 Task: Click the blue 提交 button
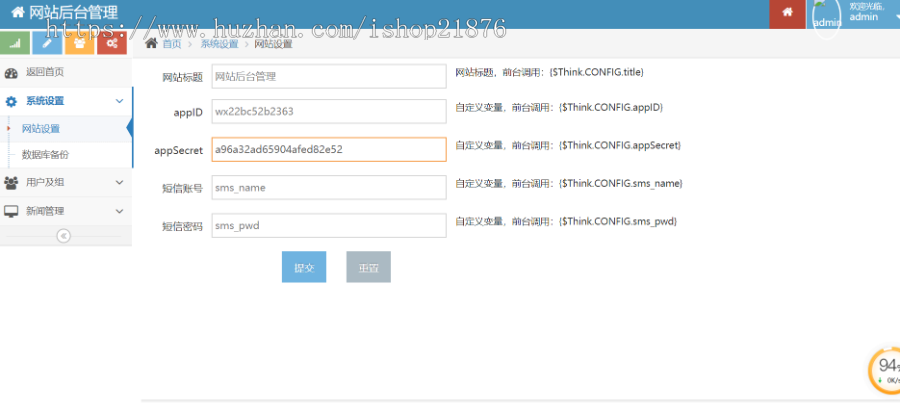pos(304,267)
